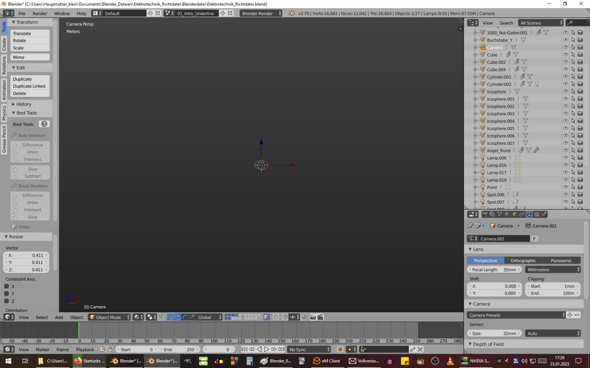590x368 pixels.
Task: Click the wrench modifier icon on Kugel_Rund row
Action: [x=536, y=150]
